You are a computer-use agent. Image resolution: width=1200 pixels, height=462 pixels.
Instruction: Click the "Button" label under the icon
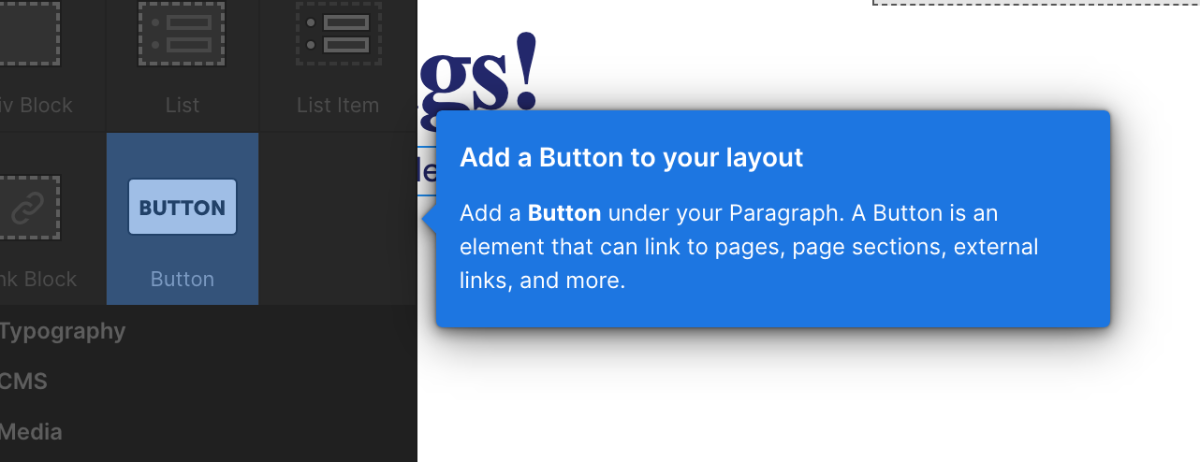182,279
